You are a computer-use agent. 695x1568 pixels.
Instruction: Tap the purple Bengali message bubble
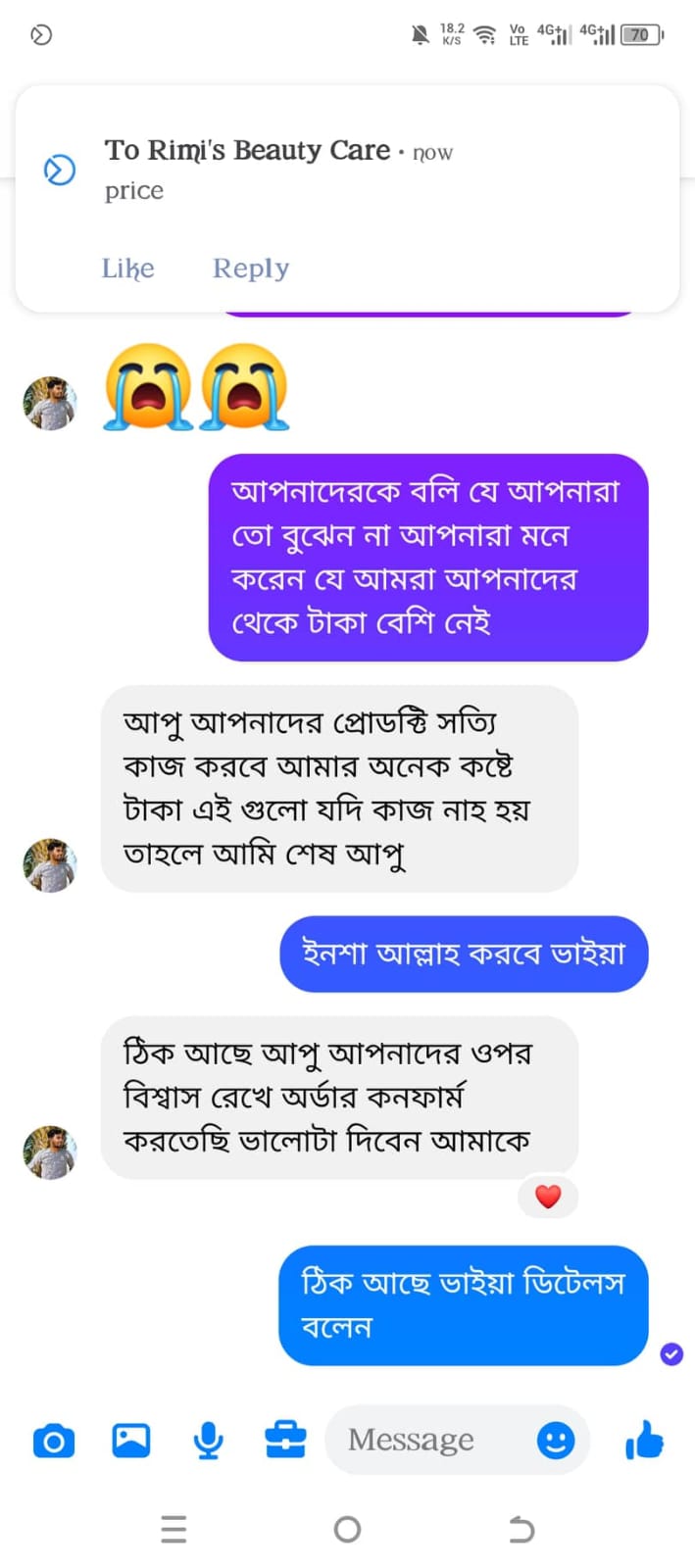[x=427, y=557]
